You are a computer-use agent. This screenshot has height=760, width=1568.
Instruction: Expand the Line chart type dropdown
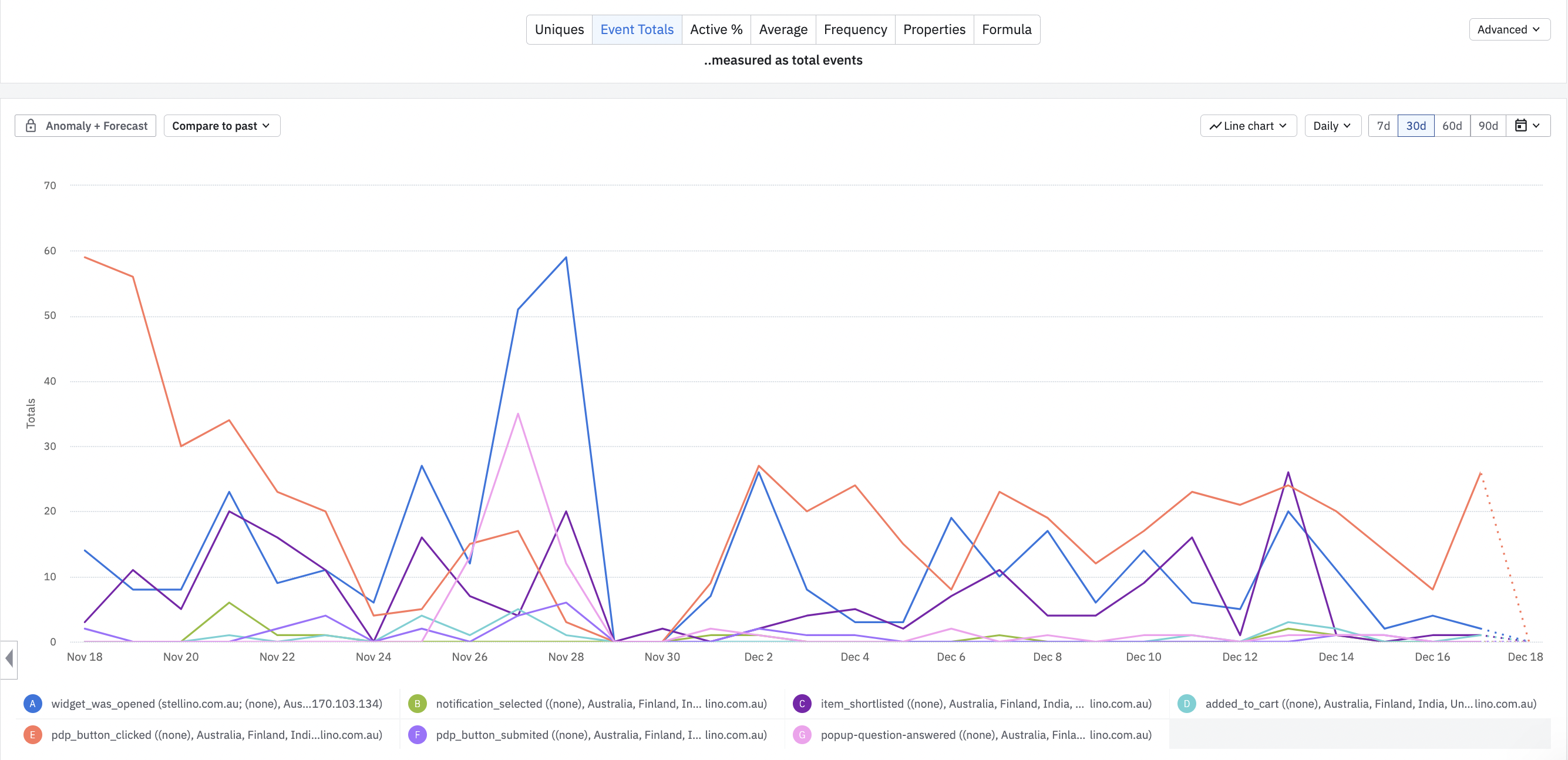tap(1248, 126)
